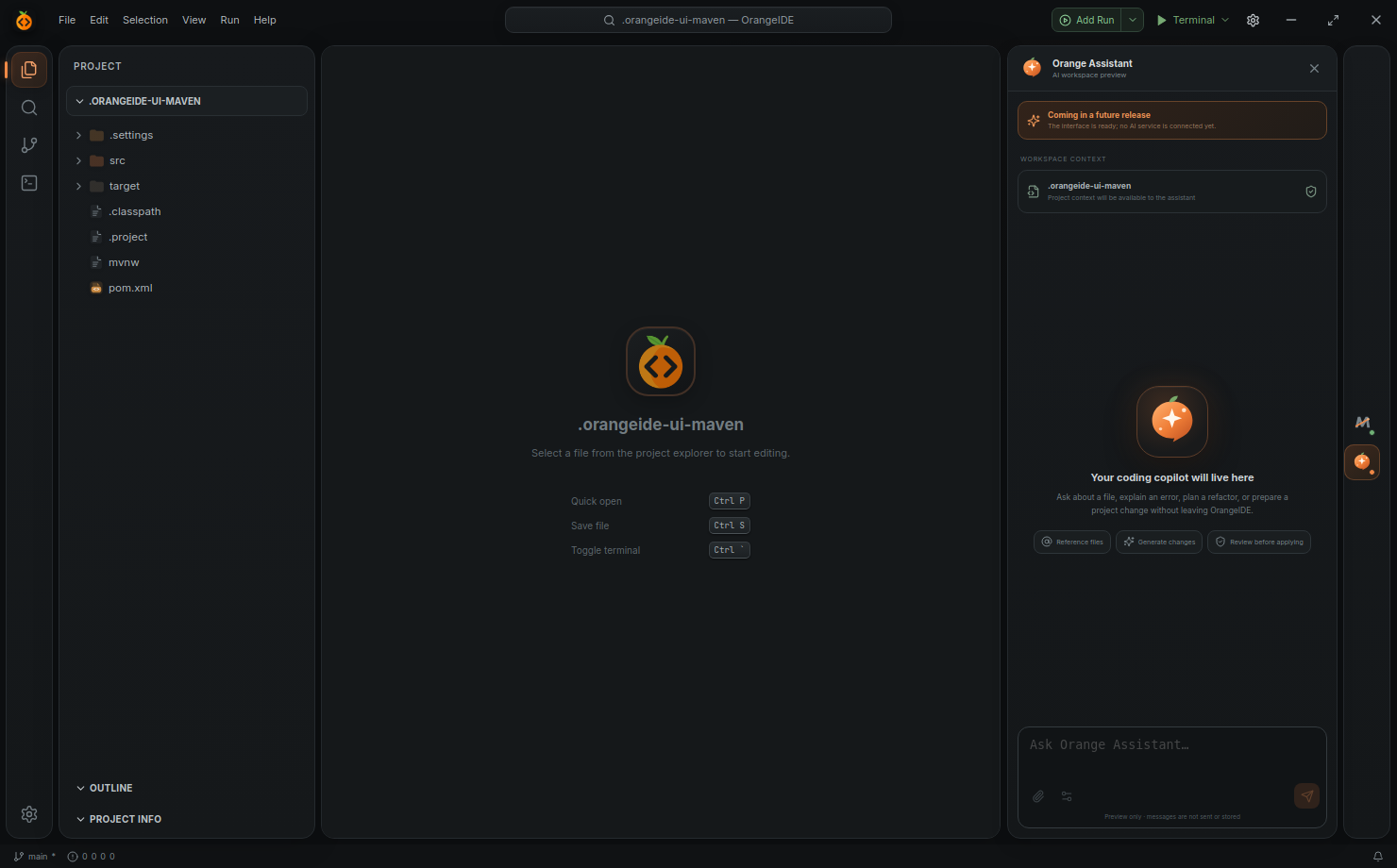
Task: Click the Ctrl P quick open shortcut
Action: click(730, 501)
